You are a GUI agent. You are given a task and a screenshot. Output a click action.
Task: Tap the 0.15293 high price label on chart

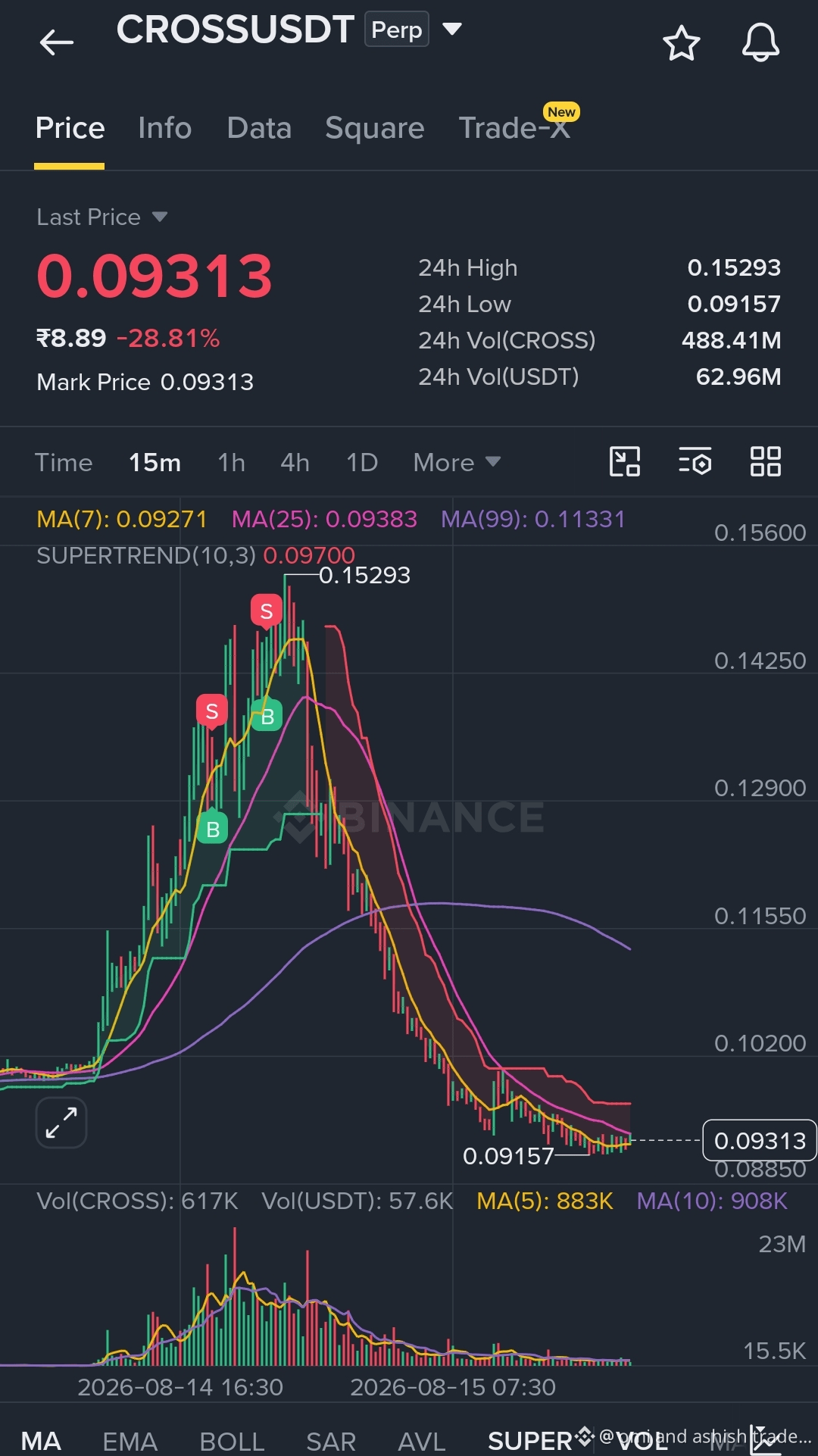[x=364, y=576]
